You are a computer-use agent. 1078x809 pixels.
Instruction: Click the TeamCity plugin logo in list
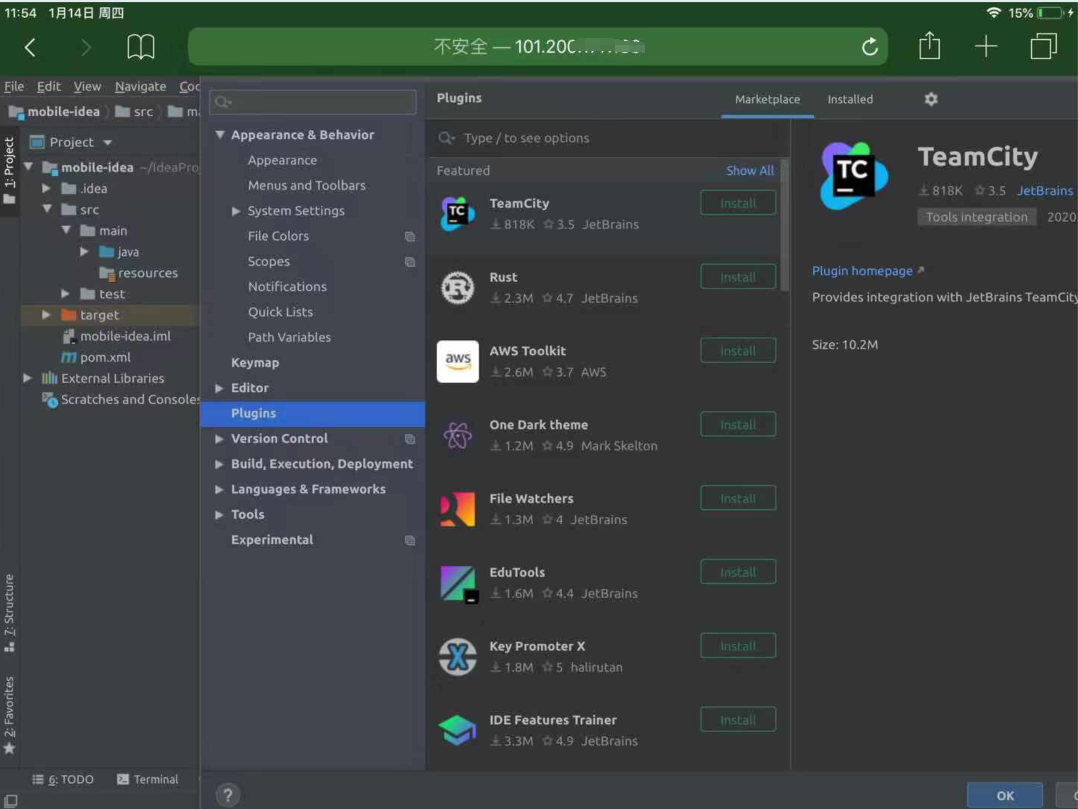[x=457, y=213]
